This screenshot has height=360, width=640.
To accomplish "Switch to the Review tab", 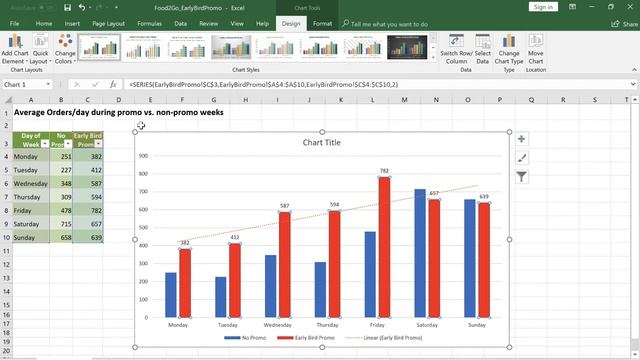I will click(x=209, y=24).
